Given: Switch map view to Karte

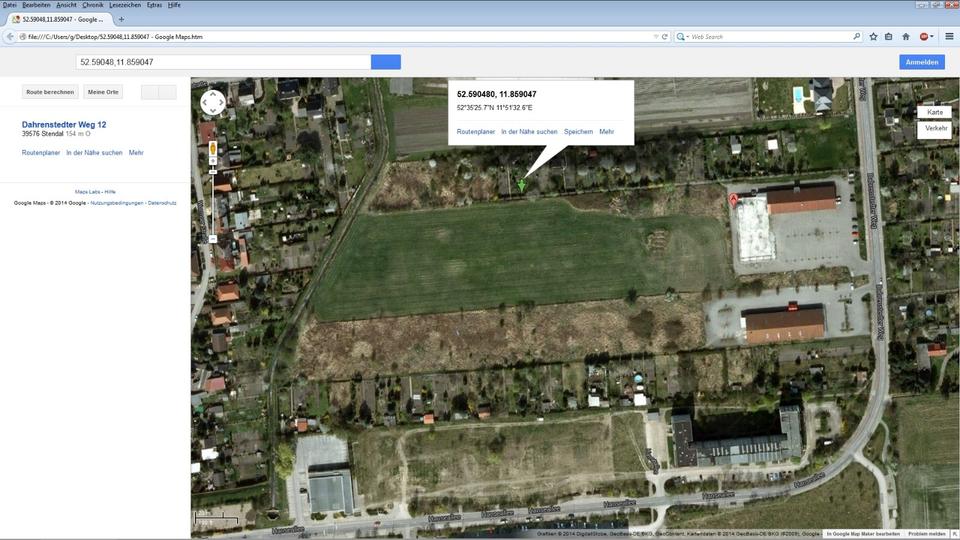Looking at the screenshot, I should [934, 112].
